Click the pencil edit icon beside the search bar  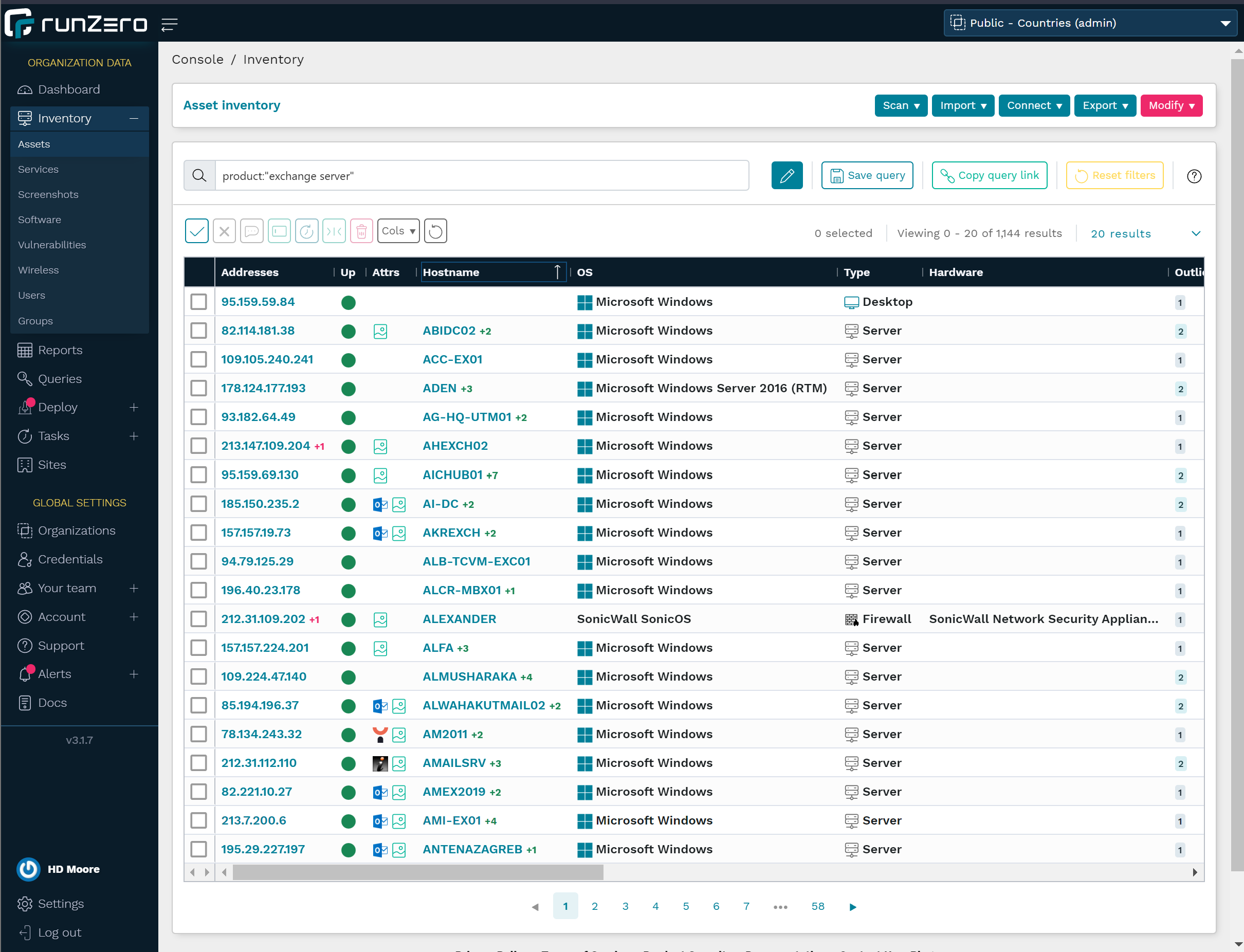pos(786,175)
